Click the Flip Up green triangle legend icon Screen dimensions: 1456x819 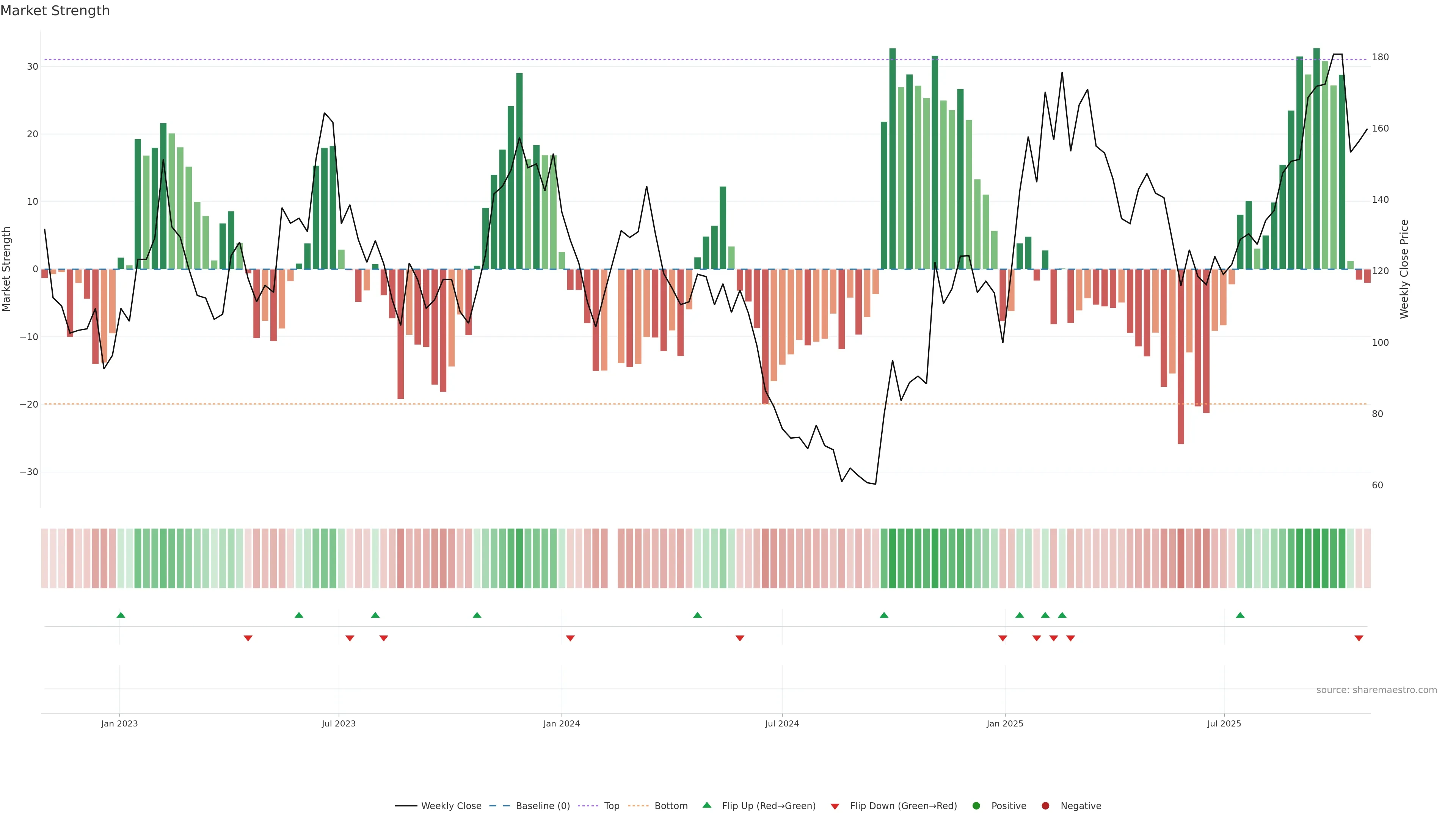click(x=706, y=805)
